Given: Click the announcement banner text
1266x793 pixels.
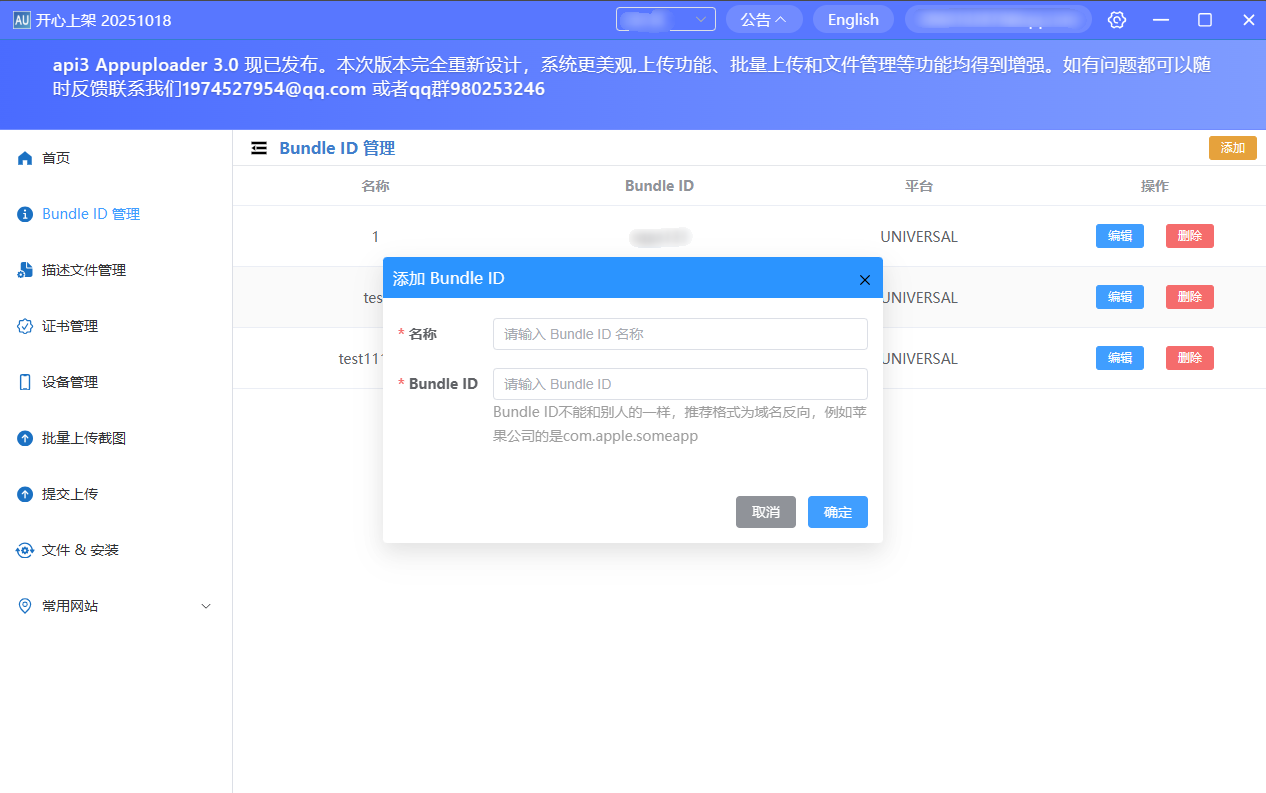Looking at the screenshot, I should point(632,77).
